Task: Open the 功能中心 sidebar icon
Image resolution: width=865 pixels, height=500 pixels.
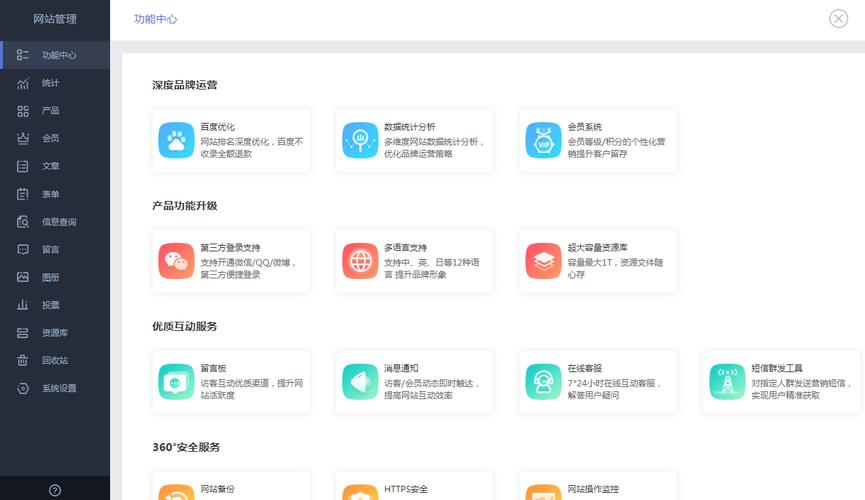Action: click(23, 55)
